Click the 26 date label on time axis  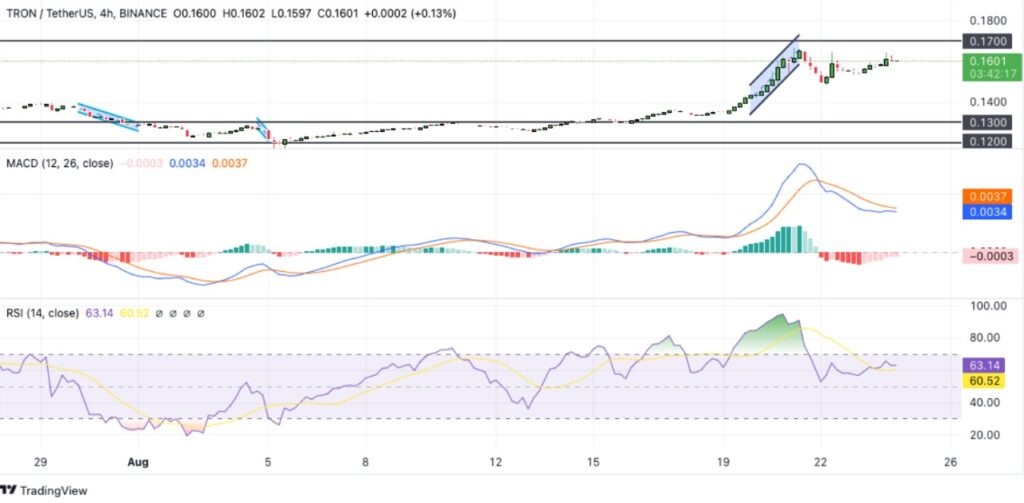coord(951,462)
